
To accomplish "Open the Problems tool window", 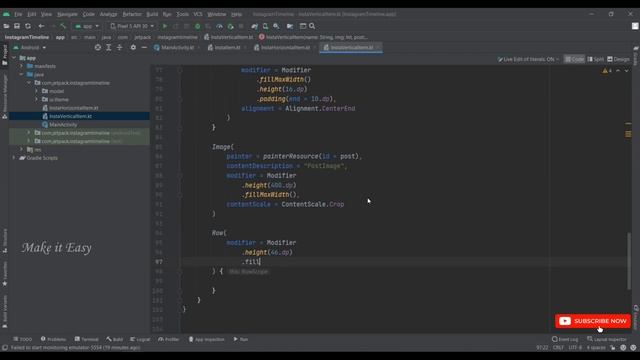I will pyautogui.click(x=53, y=339).
